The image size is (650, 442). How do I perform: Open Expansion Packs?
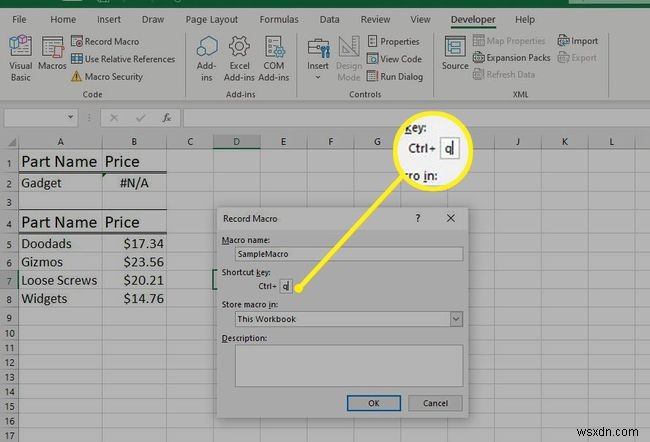click(512, 58)
